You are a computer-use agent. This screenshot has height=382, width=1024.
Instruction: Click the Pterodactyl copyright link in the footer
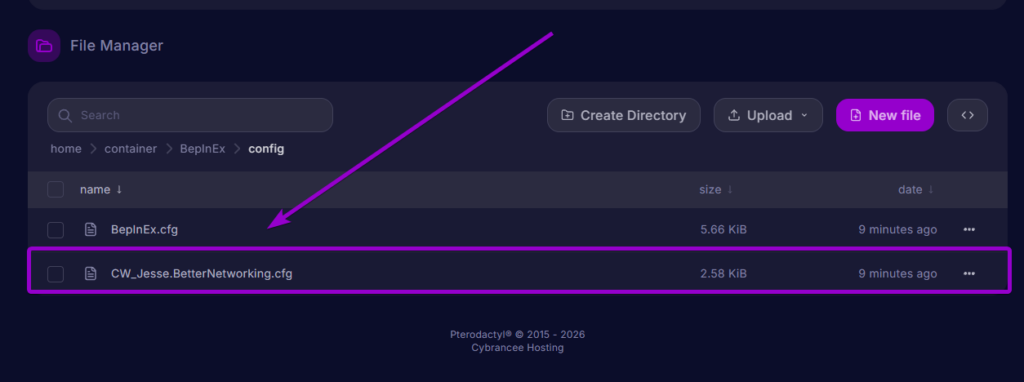pos(517,334)
